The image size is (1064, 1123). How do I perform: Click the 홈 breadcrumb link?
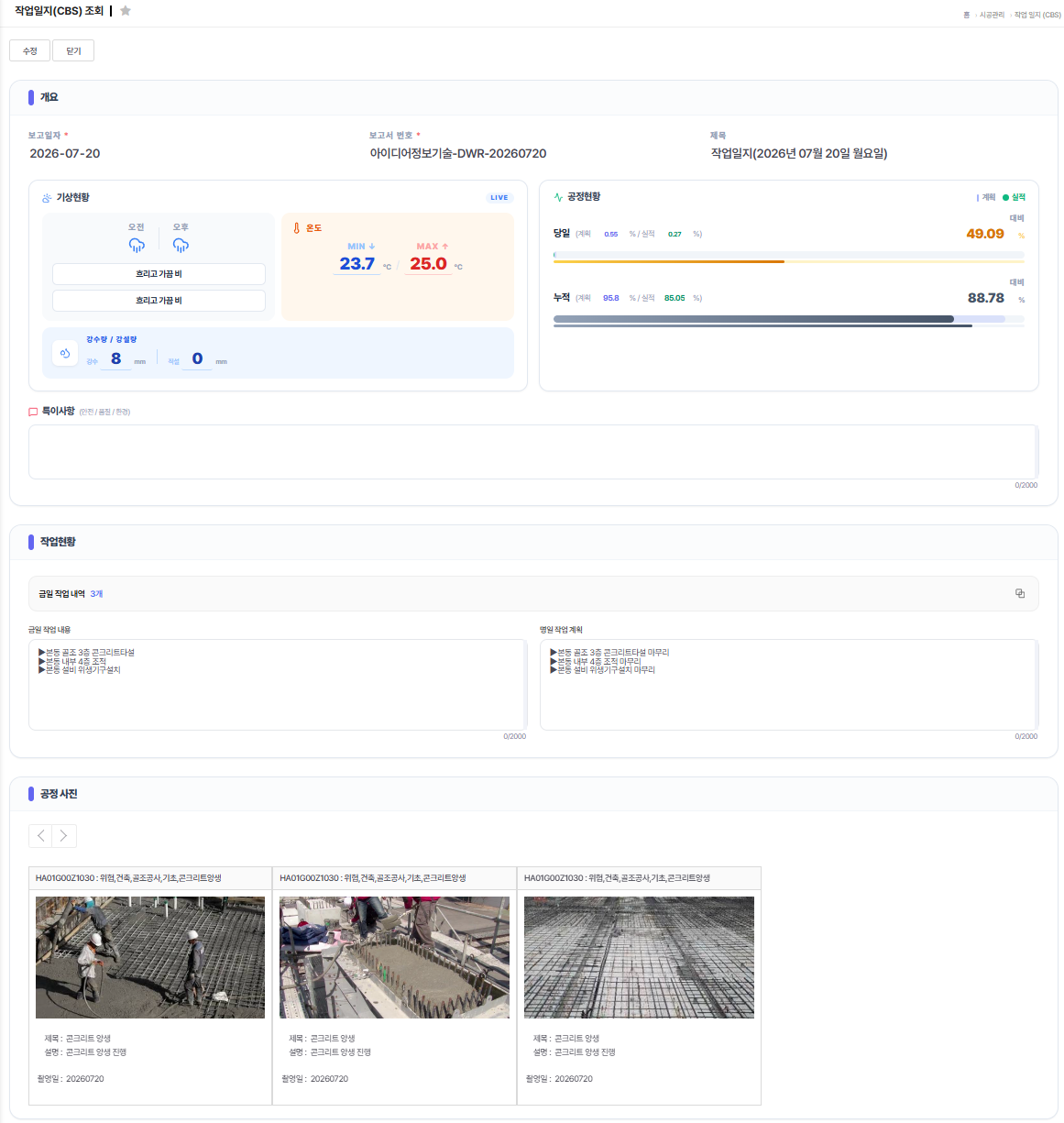(x=966, y=15)
